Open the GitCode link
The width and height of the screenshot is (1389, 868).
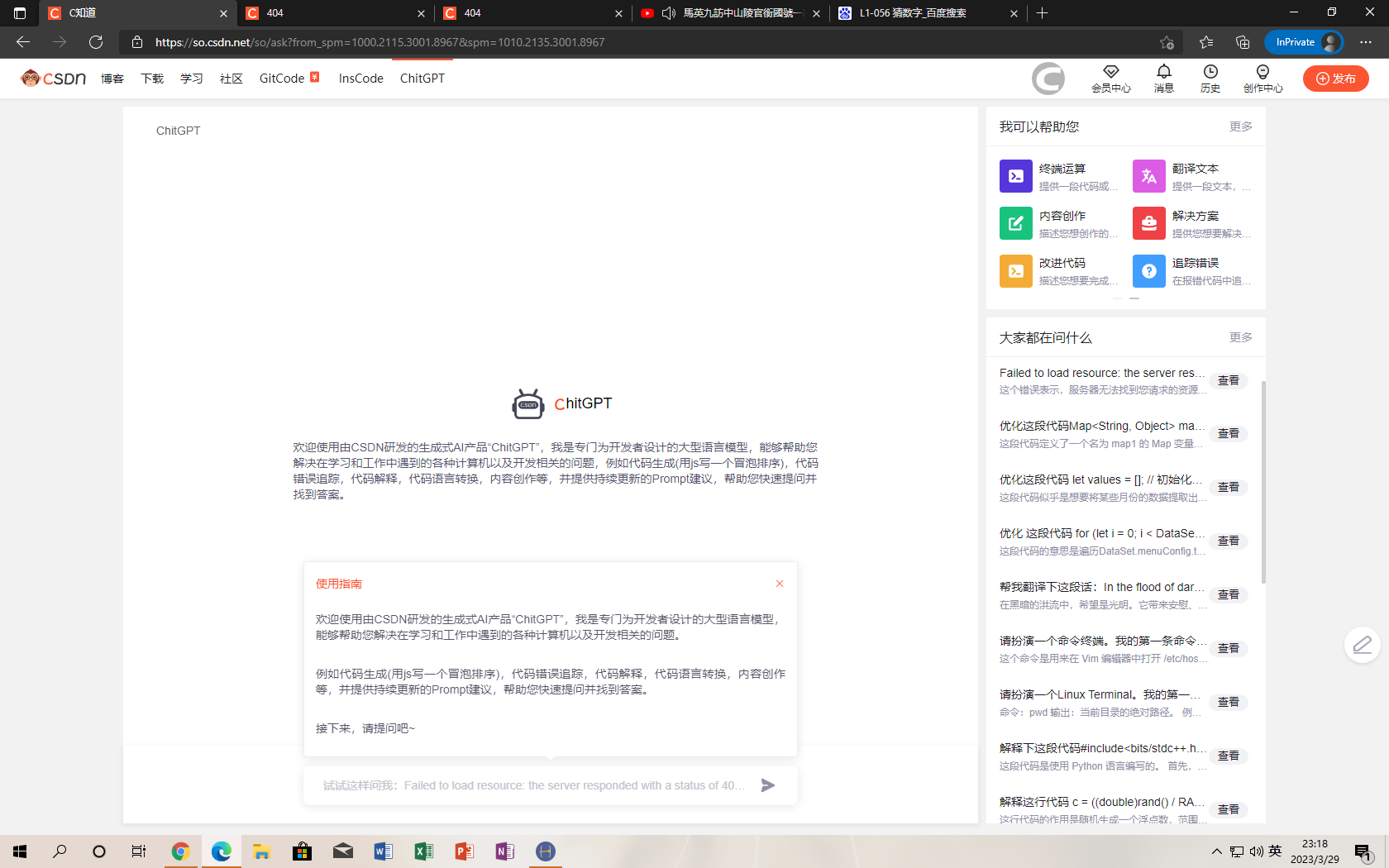tap(282, 79)
